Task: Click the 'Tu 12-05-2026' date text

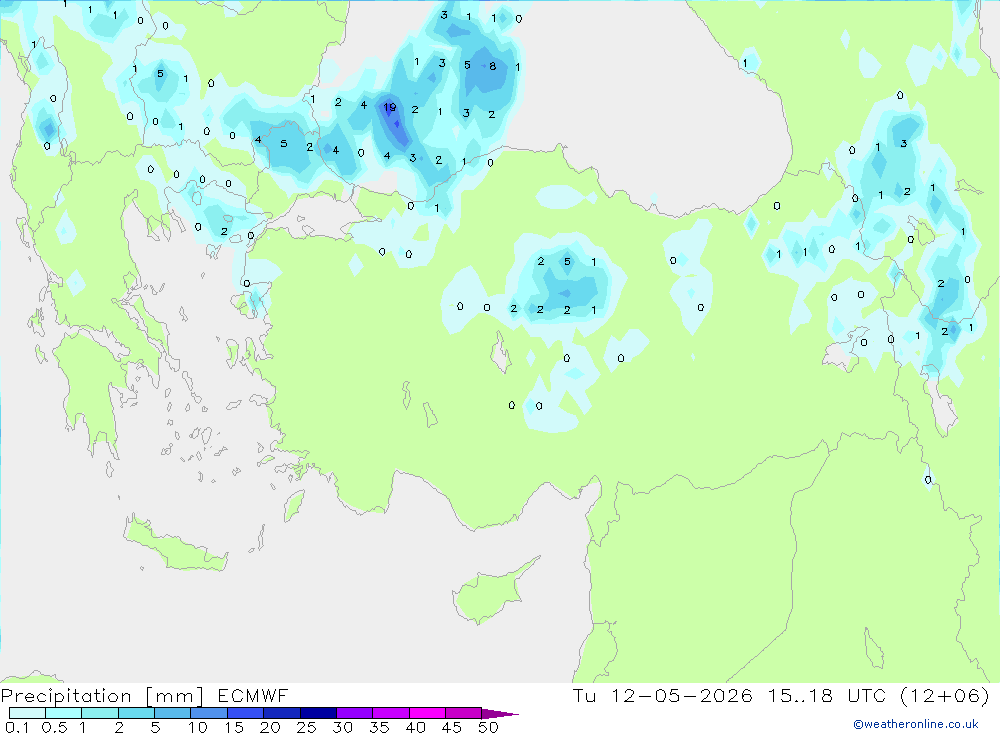Action: [x=662, y=695]
